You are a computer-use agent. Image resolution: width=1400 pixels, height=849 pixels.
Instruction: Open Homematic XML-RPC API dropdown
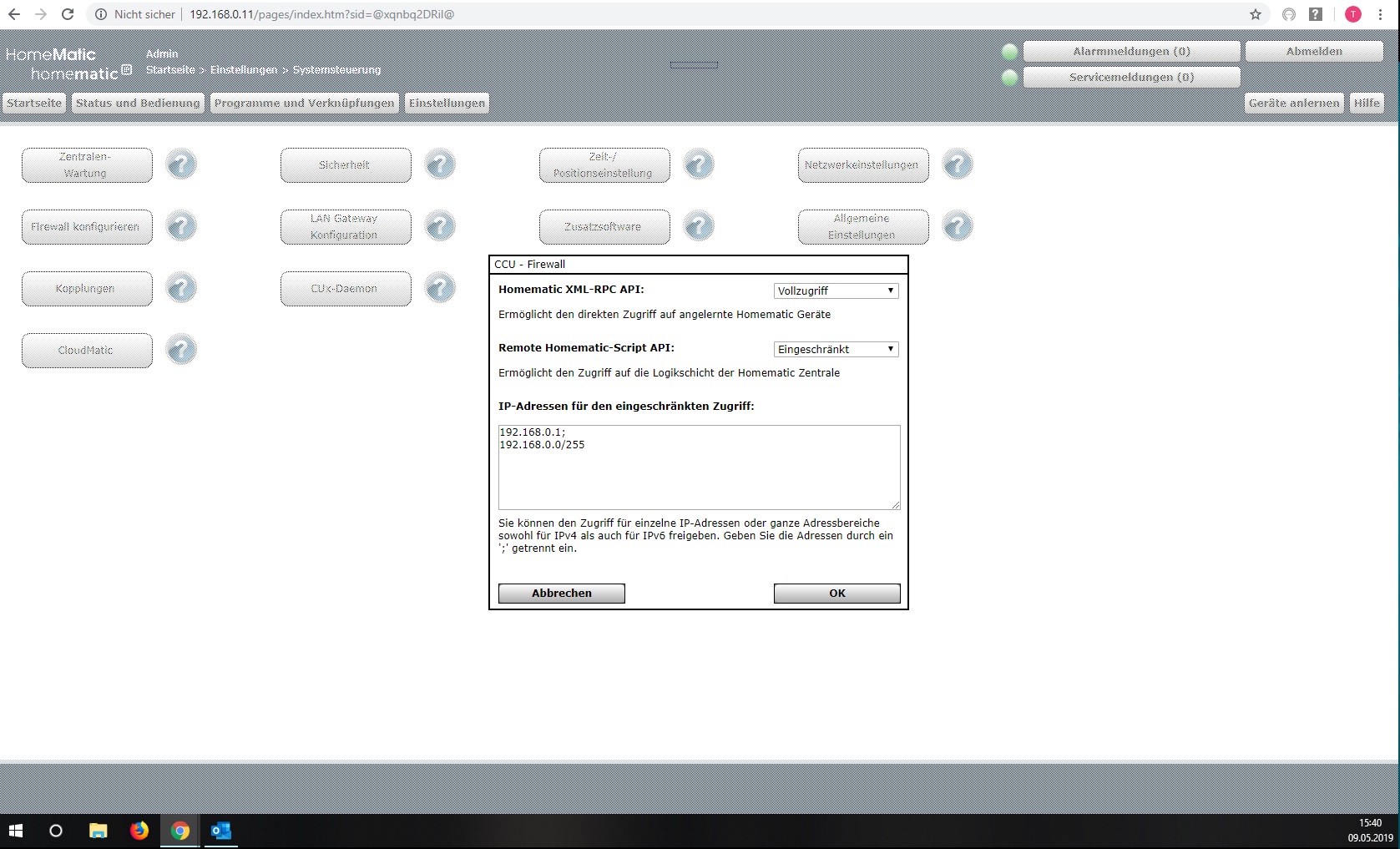coord(836,291)
